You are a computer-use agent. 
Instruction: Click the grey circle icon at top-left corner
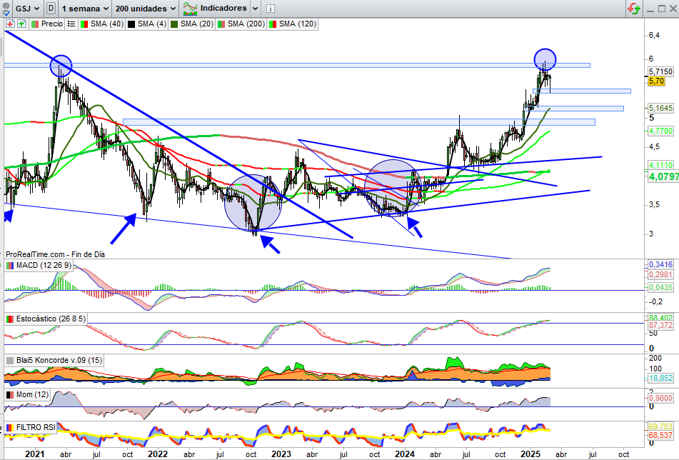(x=6, y=6)
